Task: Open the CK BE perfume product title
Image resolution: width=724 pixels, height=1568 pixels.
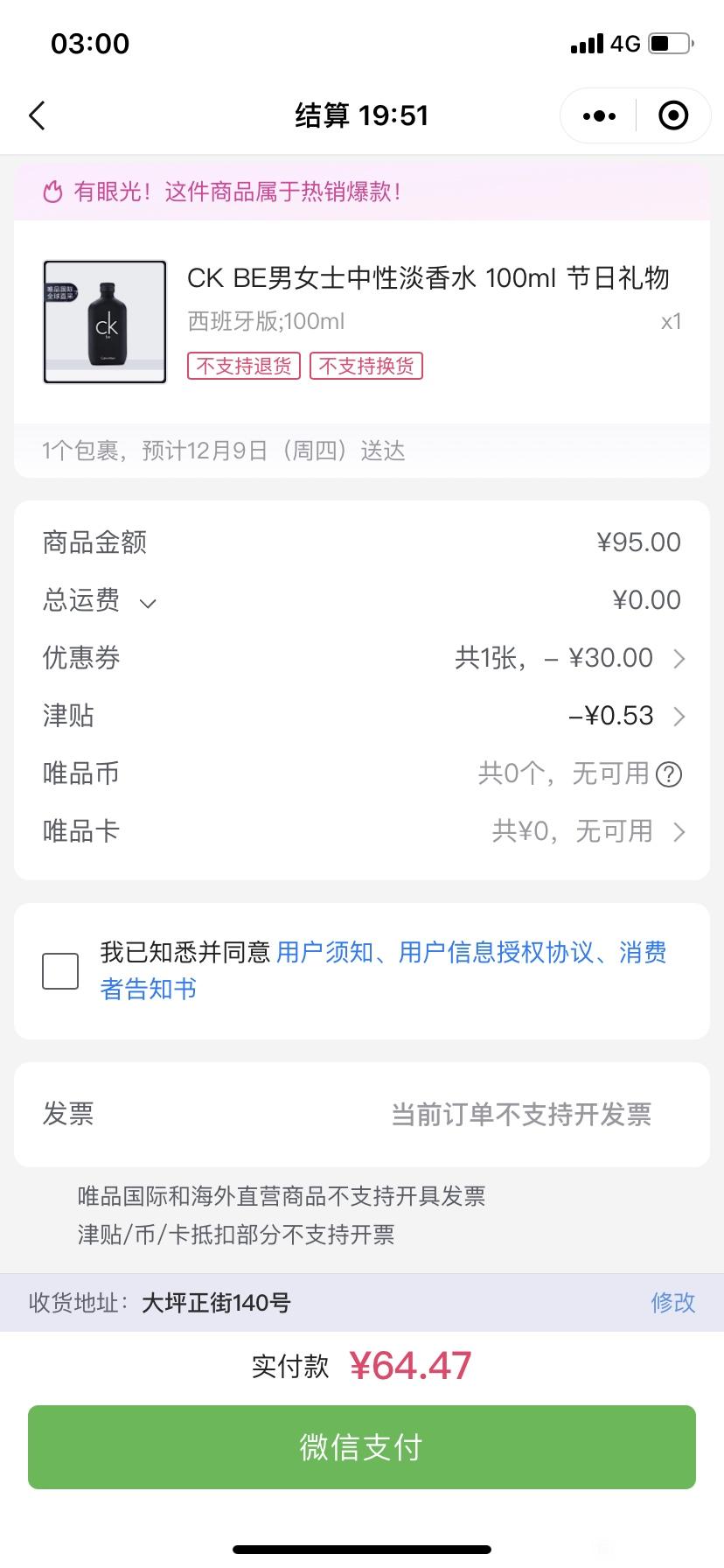Action: pos(428,278)
